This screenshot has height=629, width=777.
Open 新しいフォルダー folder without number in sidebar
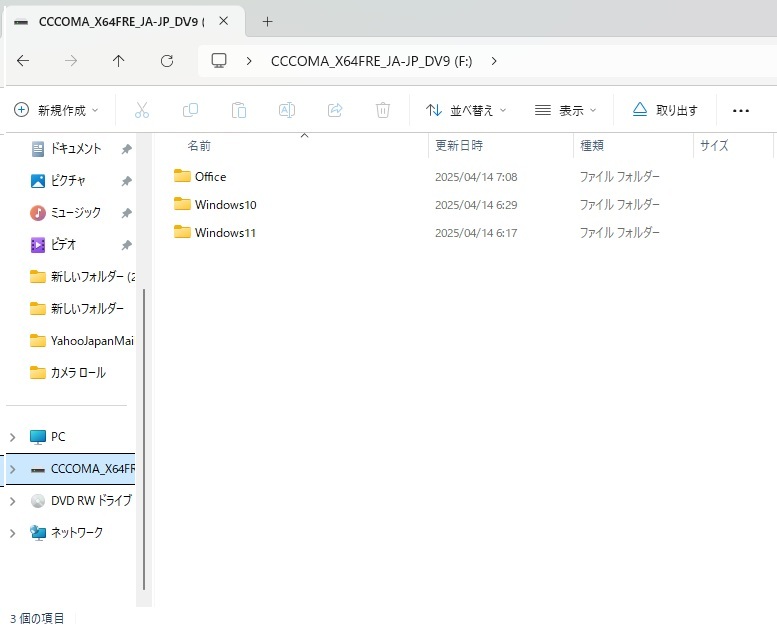coord(77,309)
